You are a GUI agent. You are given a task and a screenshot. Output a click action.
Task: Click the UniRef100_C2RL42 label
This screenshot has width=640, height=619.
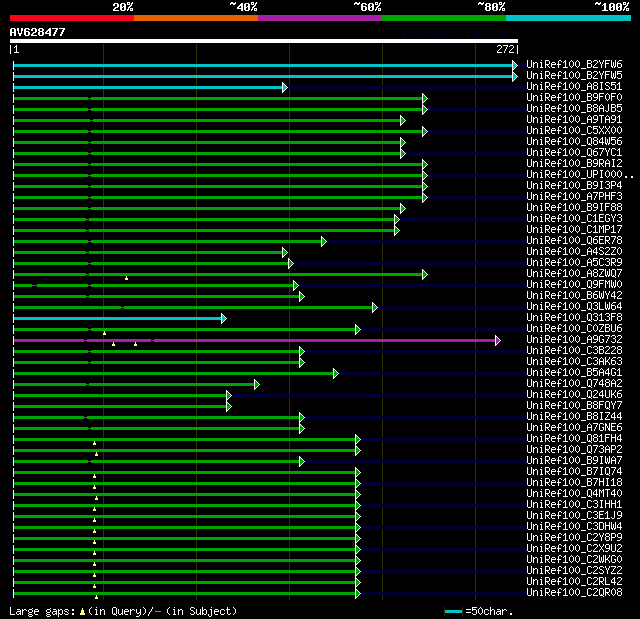point(574,581)
